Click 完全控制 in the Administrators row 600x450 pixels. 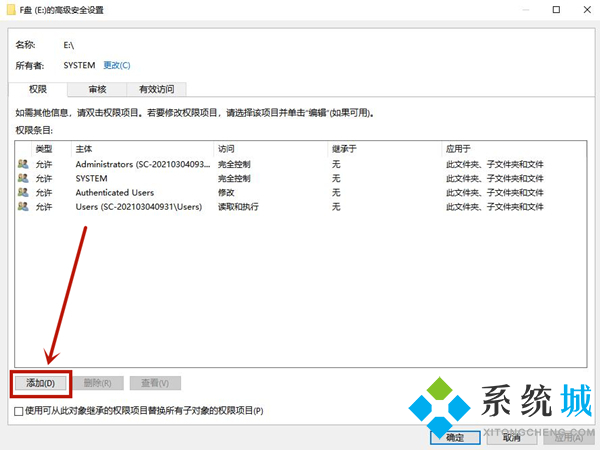[x=234, y=164]
